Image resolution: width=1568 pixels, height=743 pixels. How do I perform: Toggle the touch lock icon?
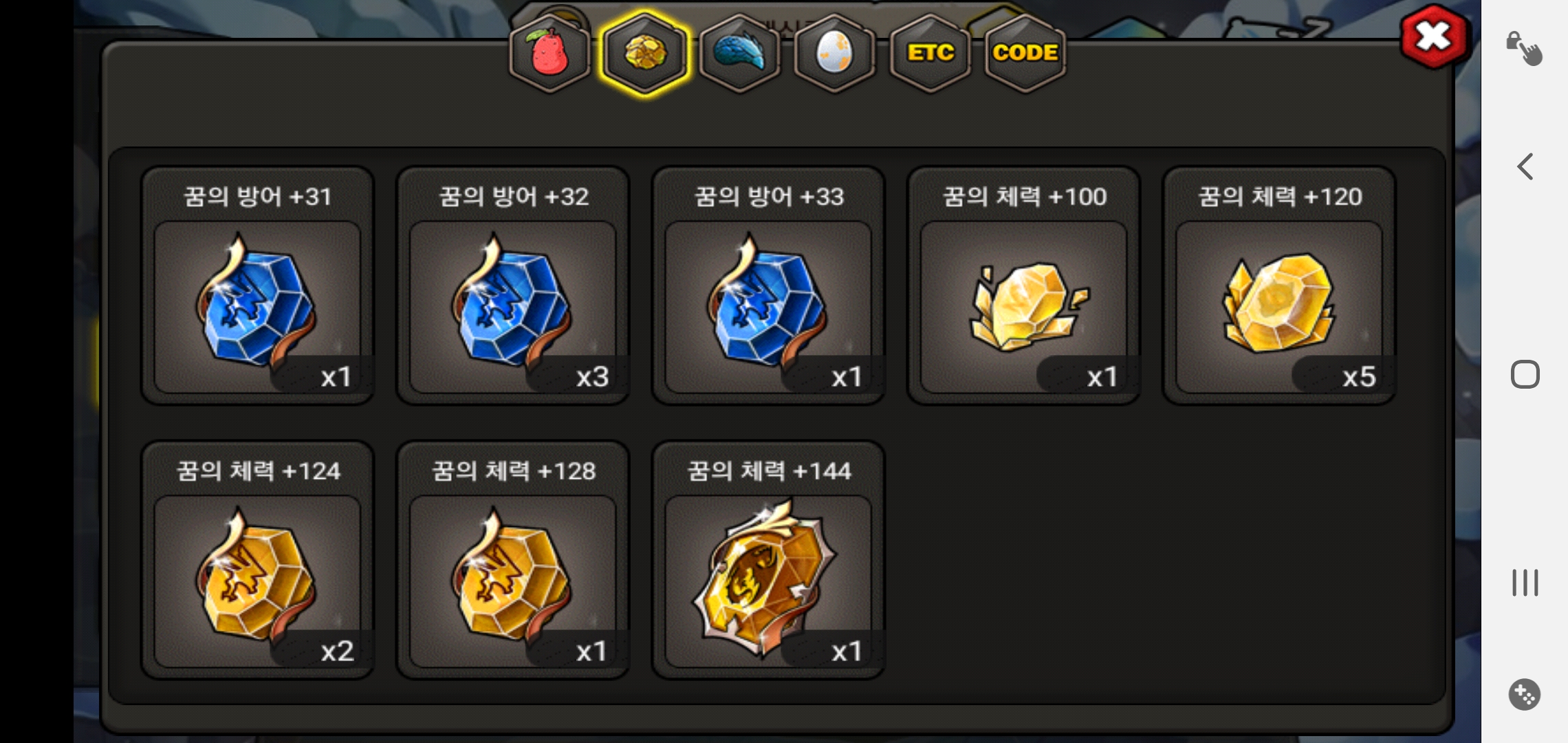(1524, 48)
